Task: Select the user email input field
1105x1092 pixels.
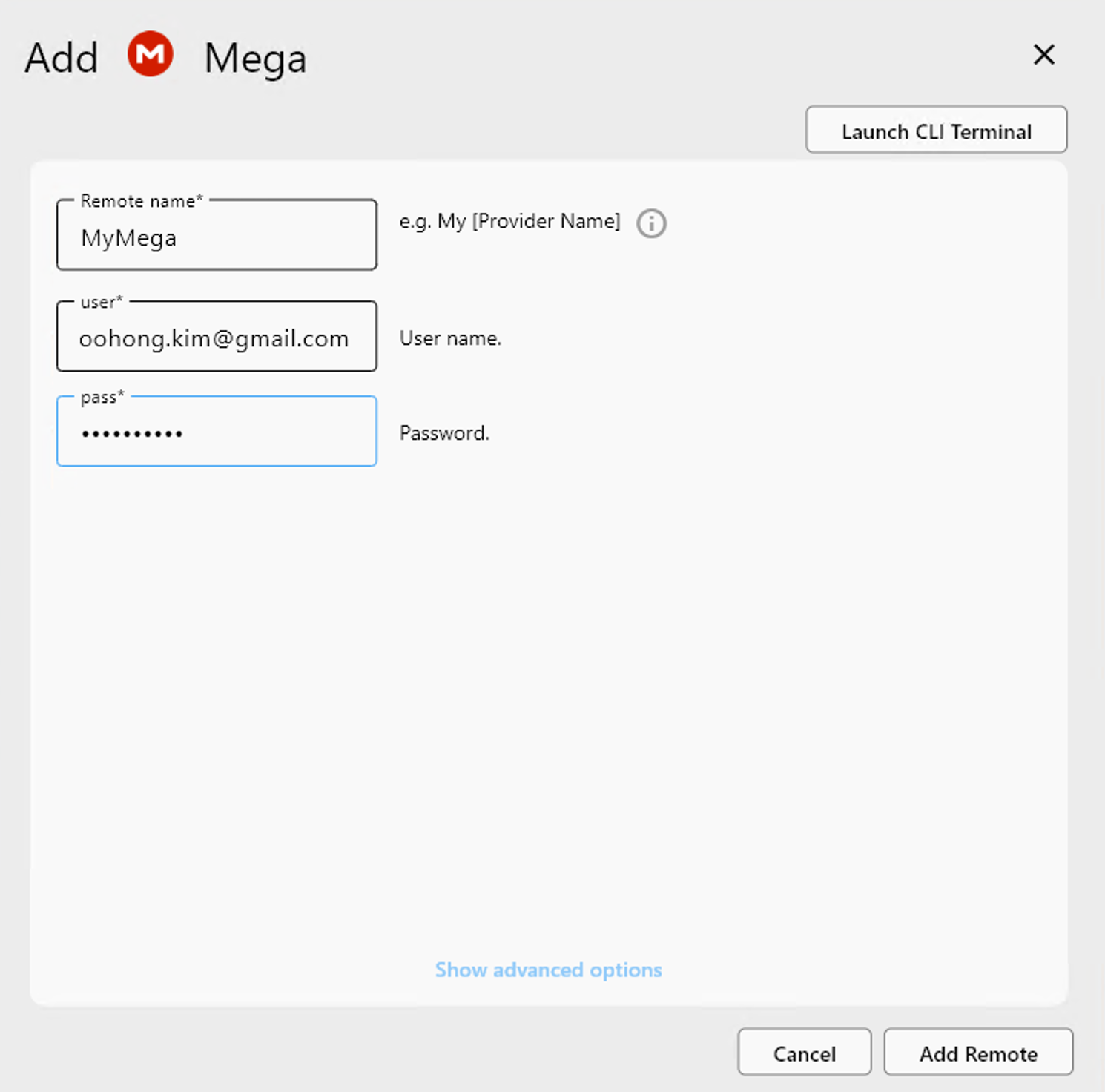Action: pyautogui.click(x=216, y=338)
